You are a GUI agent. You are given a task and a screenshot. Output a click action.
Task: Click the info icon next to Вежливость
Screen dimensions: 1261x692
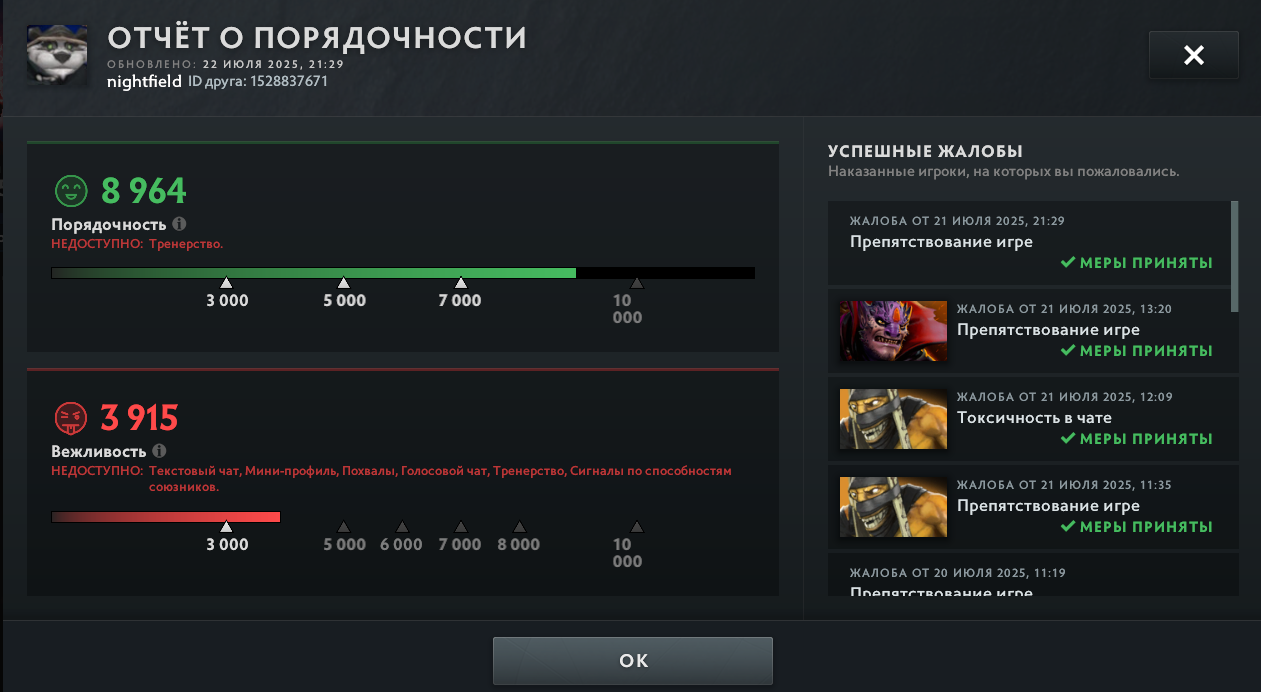coord(160,451)
